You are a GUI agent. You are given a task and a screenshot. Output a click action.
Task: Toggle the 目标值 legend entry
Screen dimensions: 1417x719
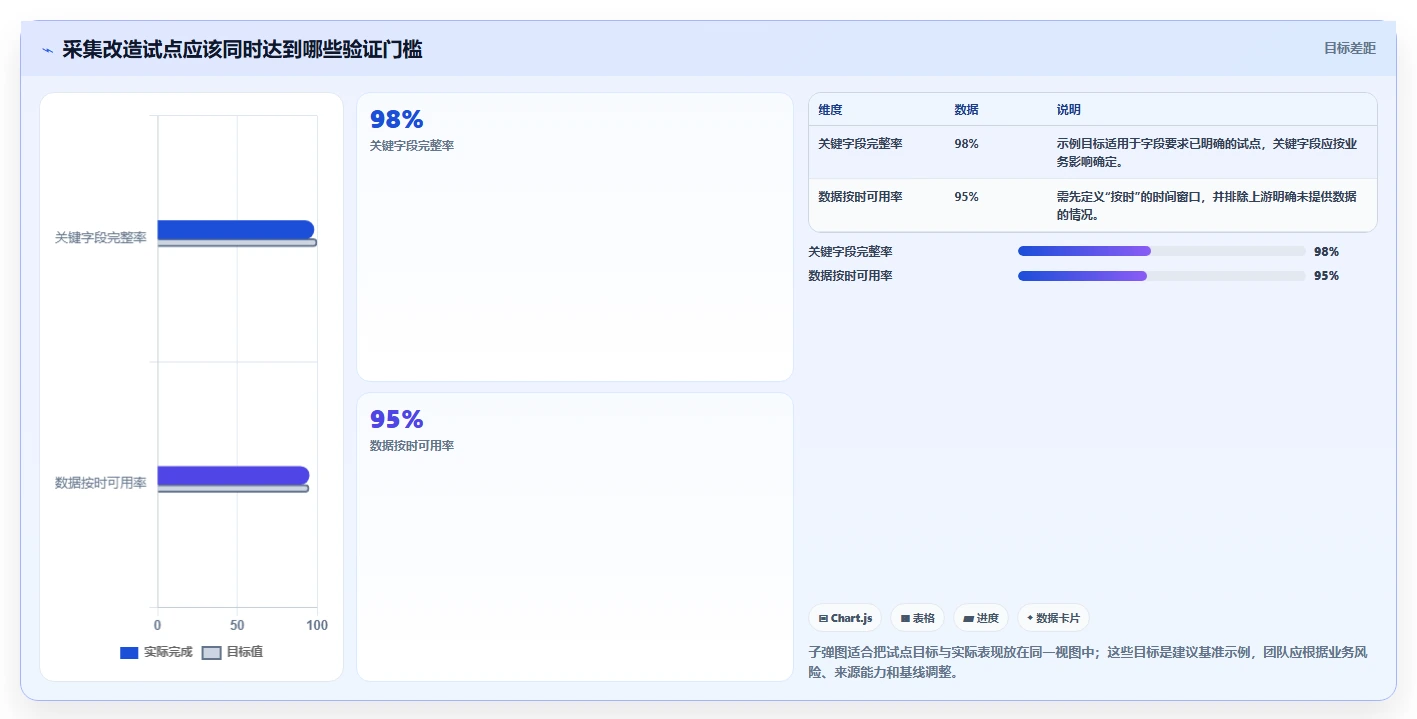232,652
